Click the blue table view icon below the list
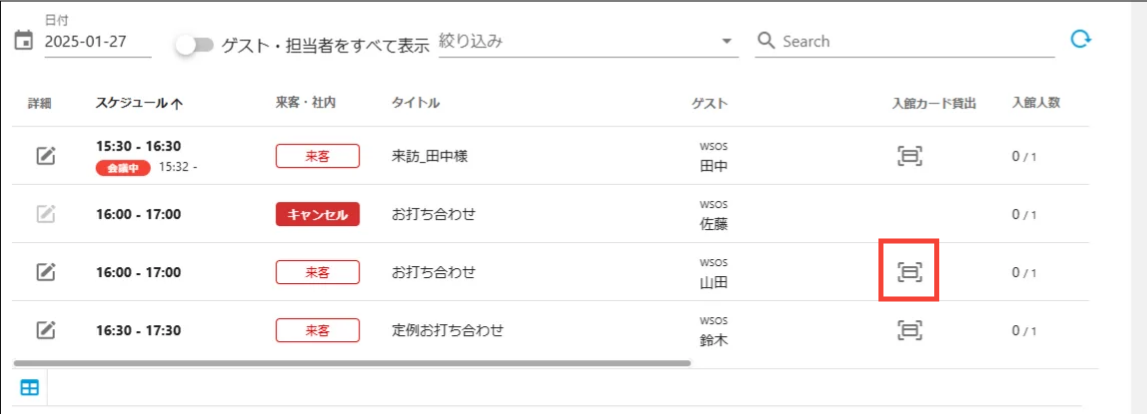 pos(29,388)
